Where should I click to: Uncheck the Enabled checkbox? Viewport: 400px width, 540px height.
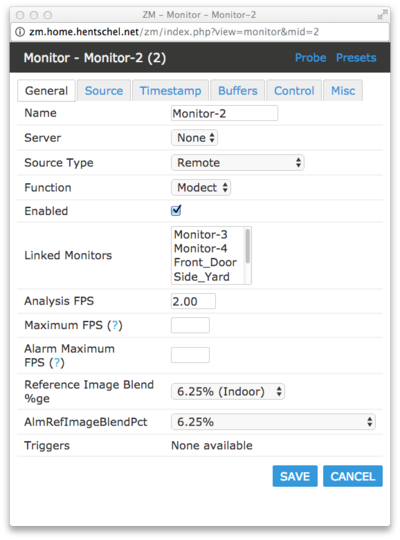click(x=176, y=210)
